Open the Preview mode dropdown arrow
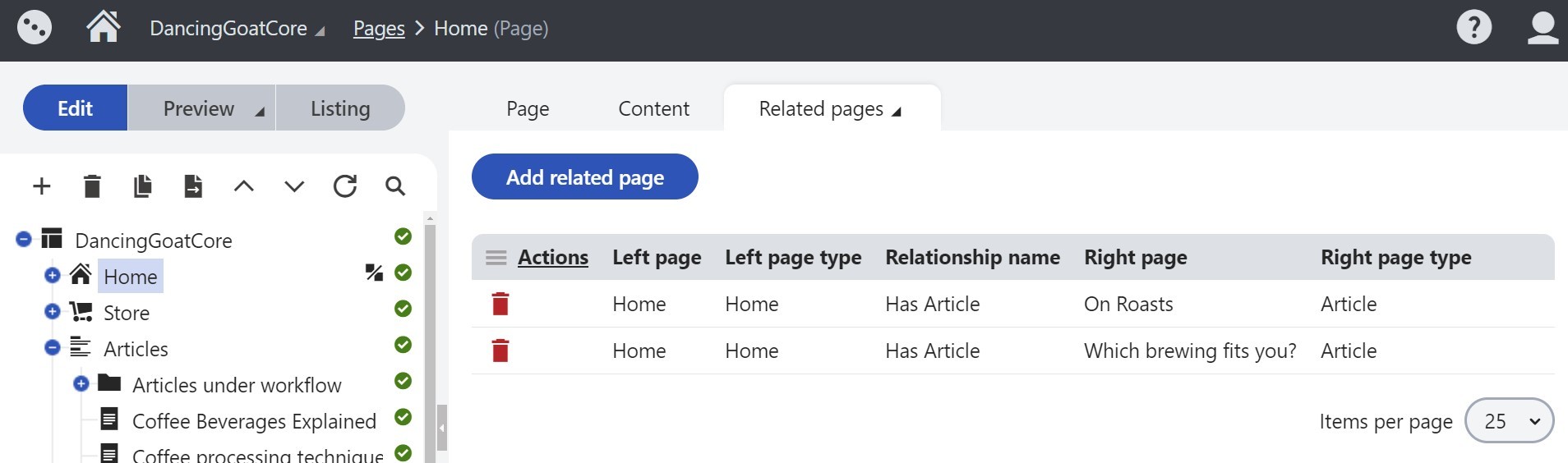 coord(260,112)
